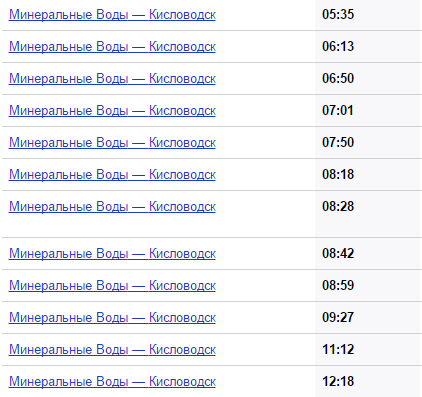Open the 07:50 Минеральные Воды — Кисловодск link
The image size is (422, 397).
point(112,143)
